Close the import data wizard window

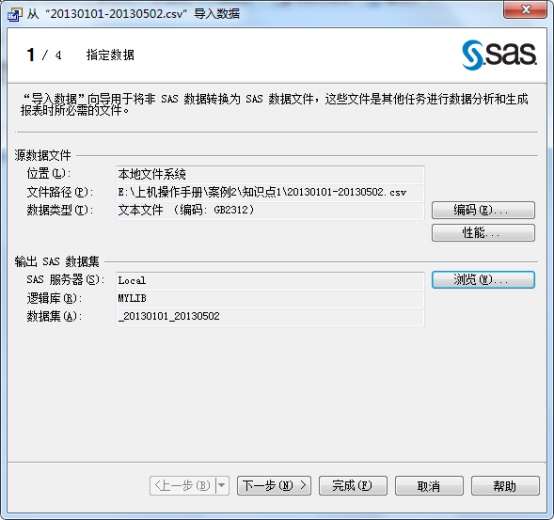525,9
